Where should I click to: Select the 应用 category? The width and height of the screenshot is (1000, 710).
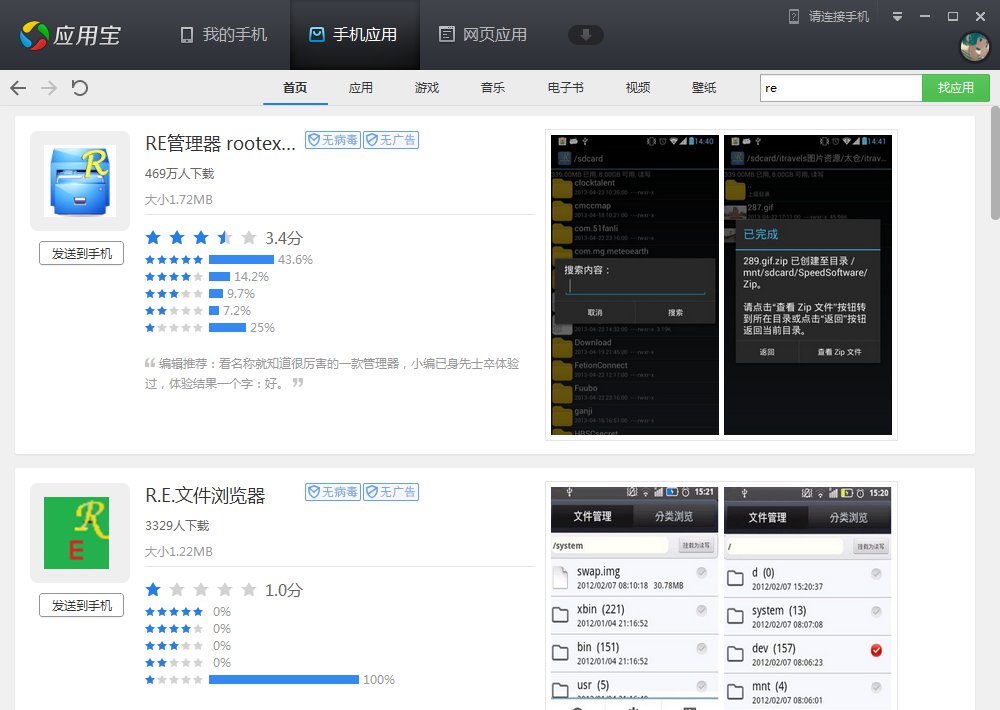pos(361,87)
